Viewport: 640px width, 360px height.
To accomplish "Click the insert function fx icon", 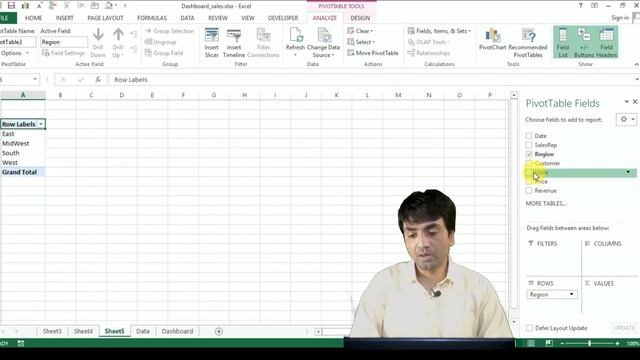I will 98,80.
